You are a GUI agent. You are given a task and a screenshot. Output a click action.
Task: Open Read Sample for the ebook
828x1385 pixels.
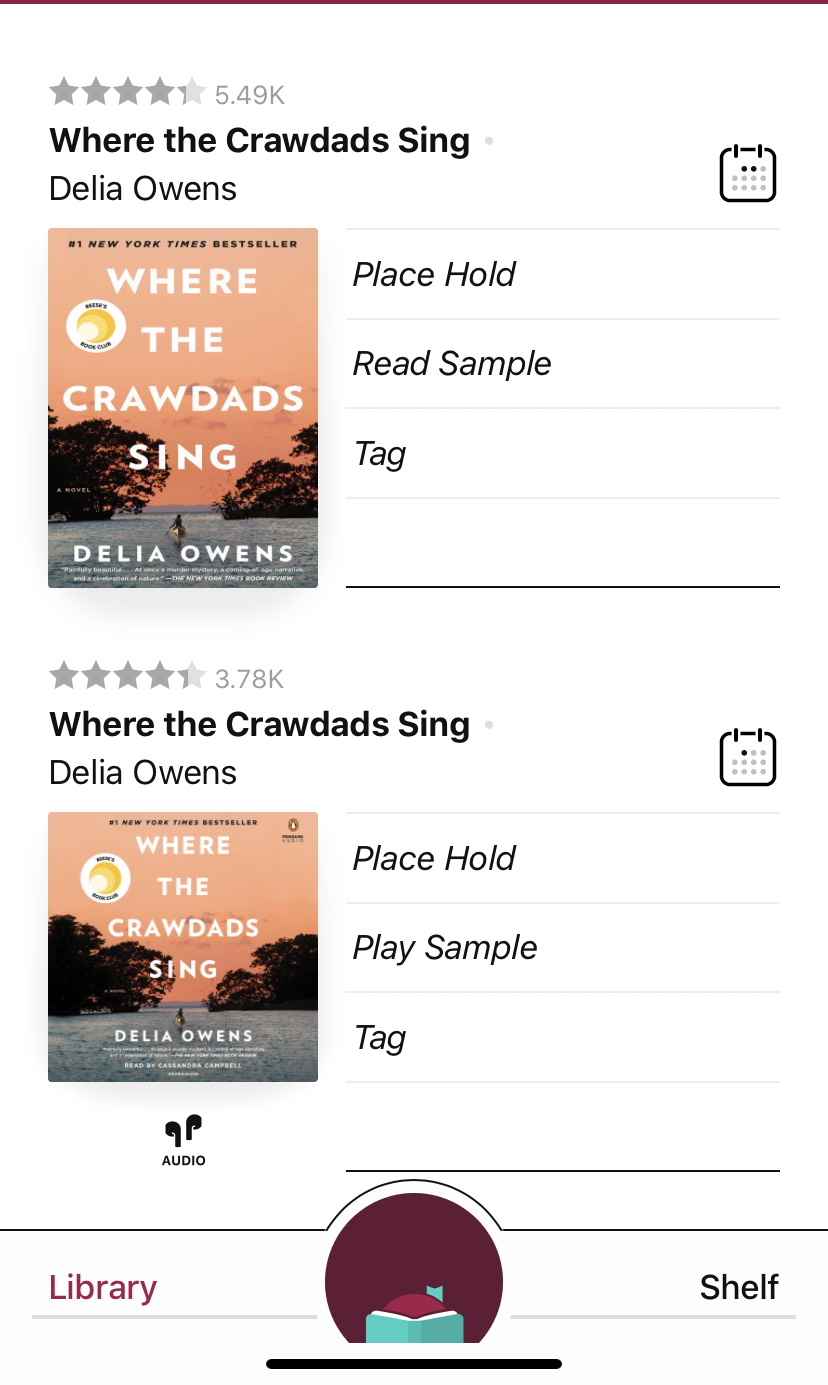pos(452,364)
